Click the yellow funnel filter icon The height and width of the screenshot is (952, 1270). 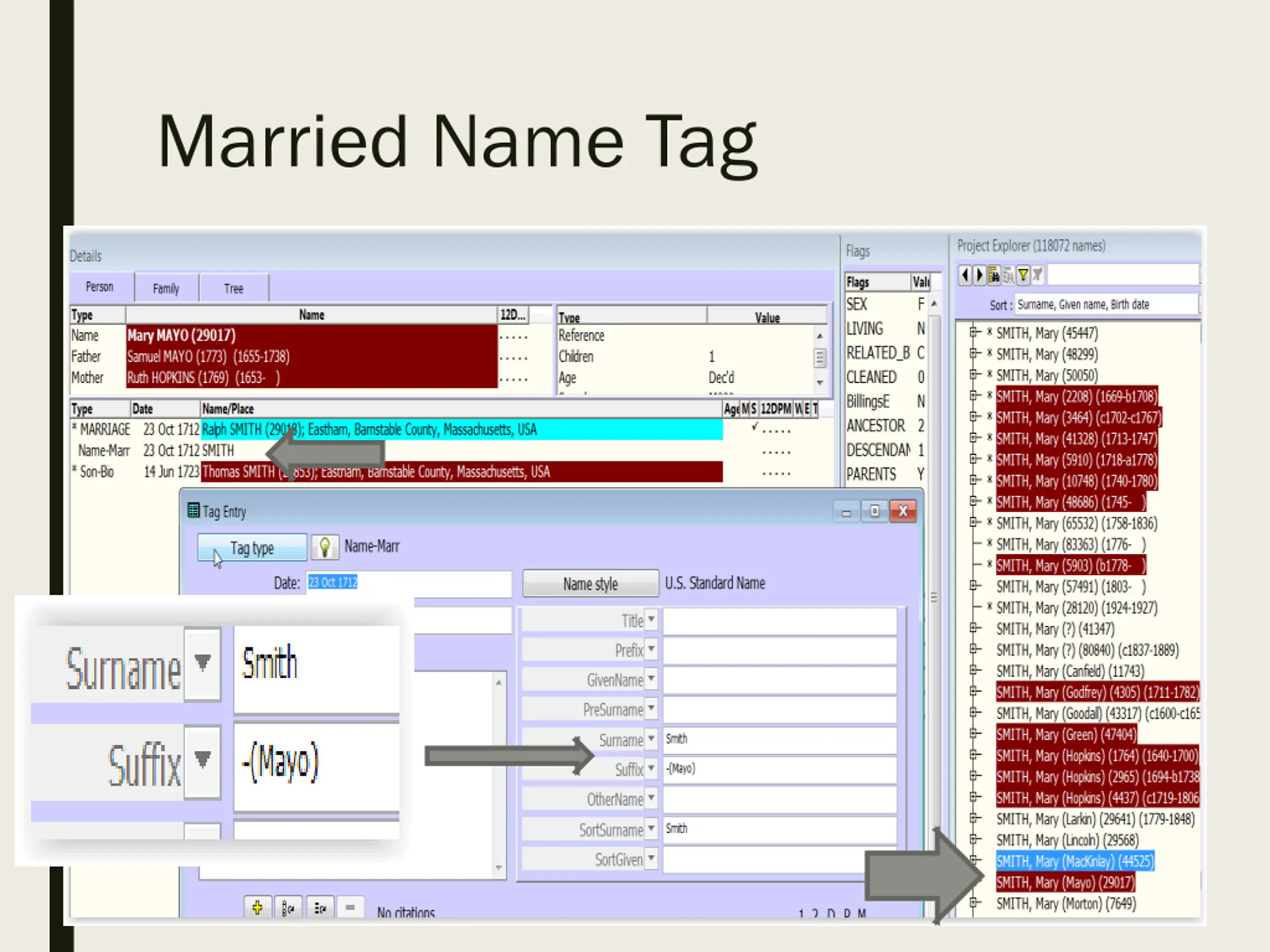pos(1023,276)
